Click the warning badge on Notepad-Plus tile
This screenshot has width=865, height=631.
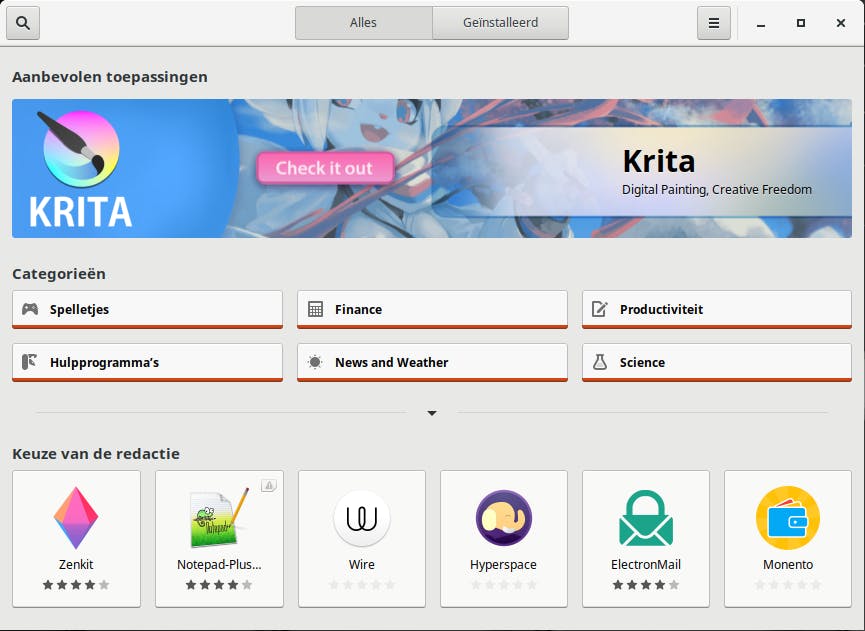(269, 485)
